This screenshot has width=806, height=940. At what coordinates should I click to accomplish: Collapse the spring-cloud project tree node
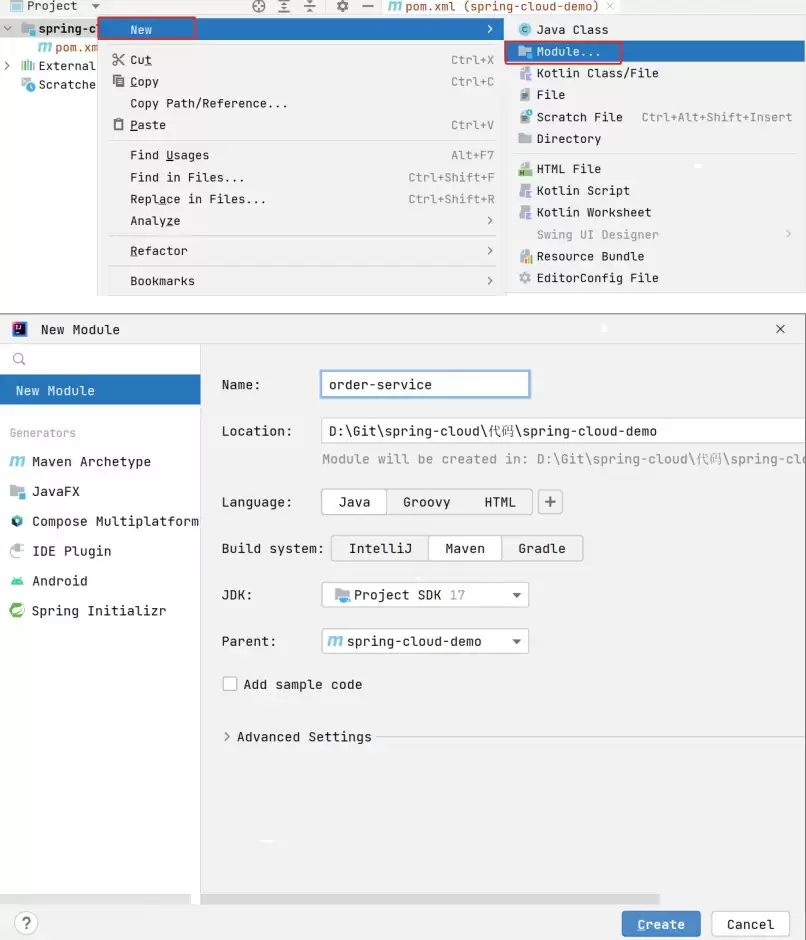point(8,28)
